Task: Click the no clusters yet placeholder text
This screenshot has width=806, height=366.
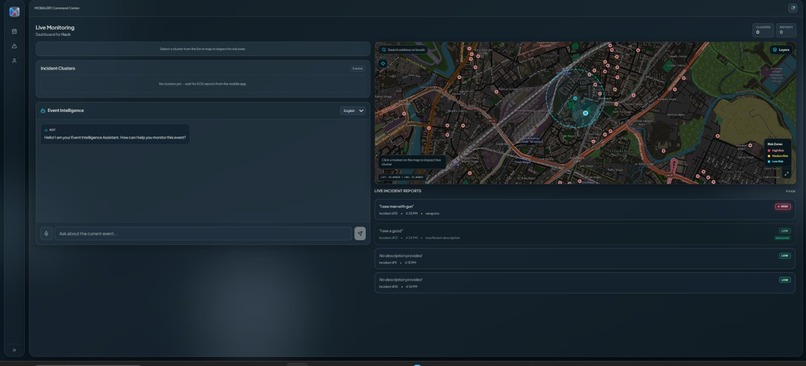Action: [x=203, y=84]
